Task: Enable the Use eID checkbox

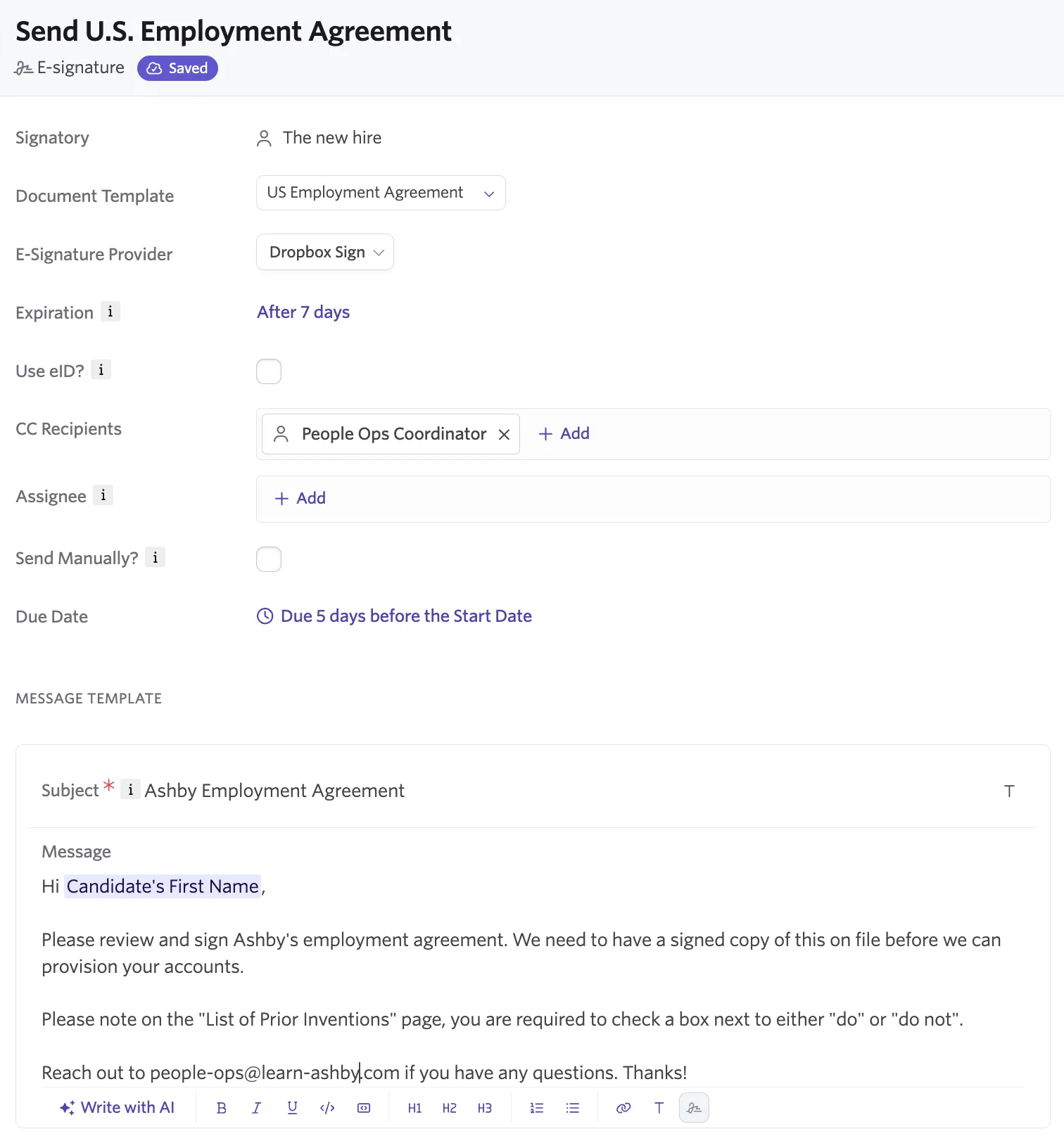Action: 269,371
